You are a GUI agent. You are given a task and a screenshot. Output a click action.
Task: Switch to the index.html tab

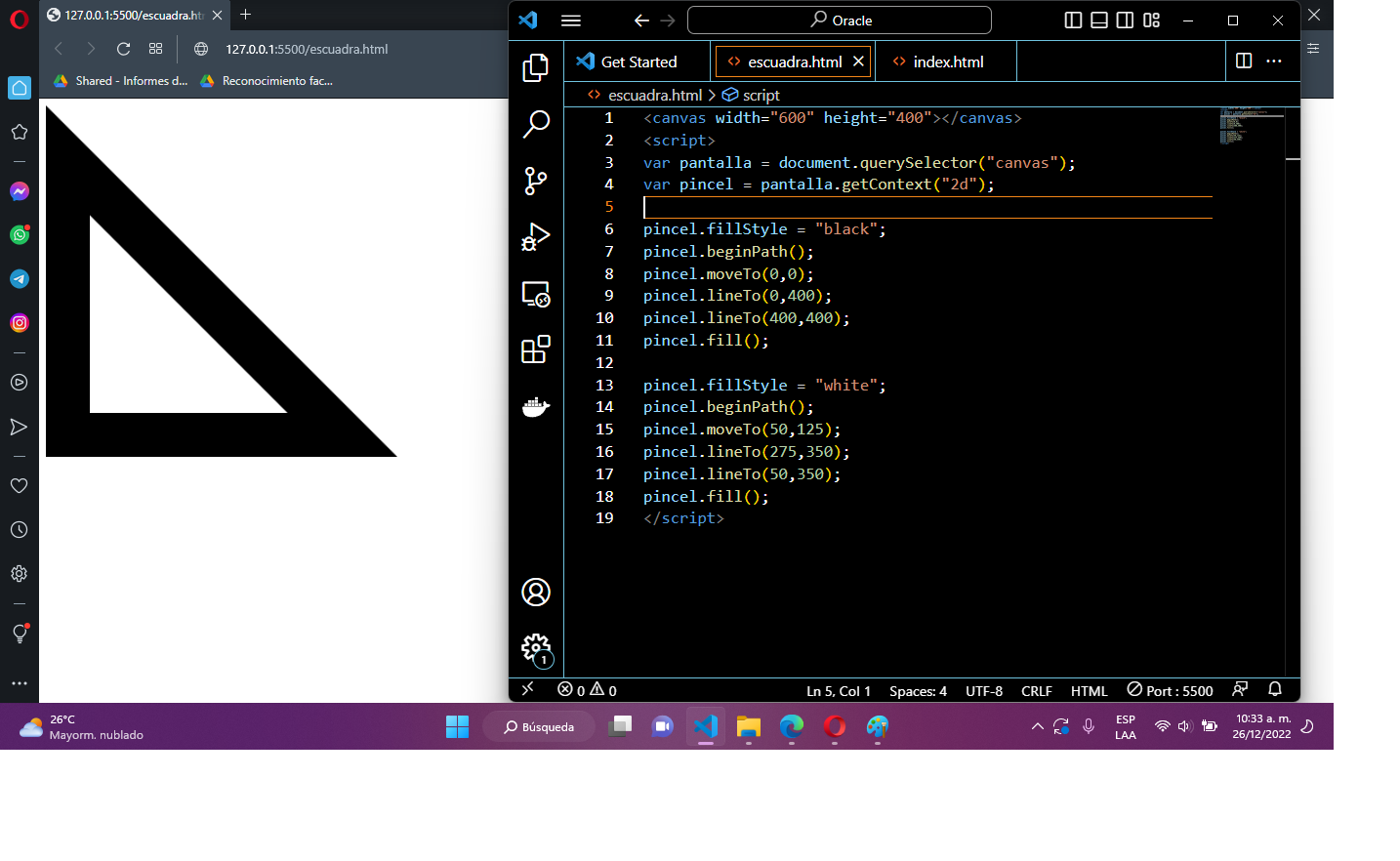947,61
